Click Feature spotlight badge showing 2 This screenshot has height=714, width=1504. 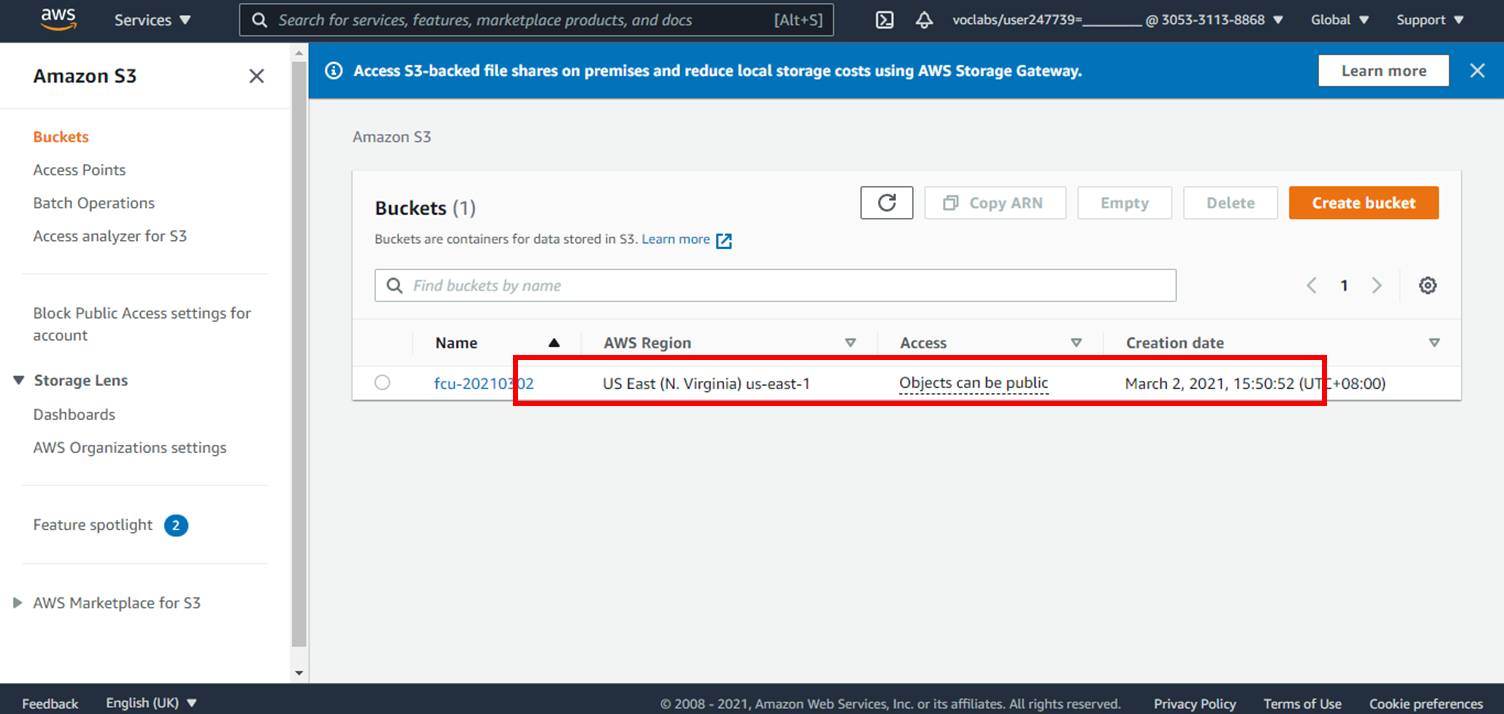(176, 525)
